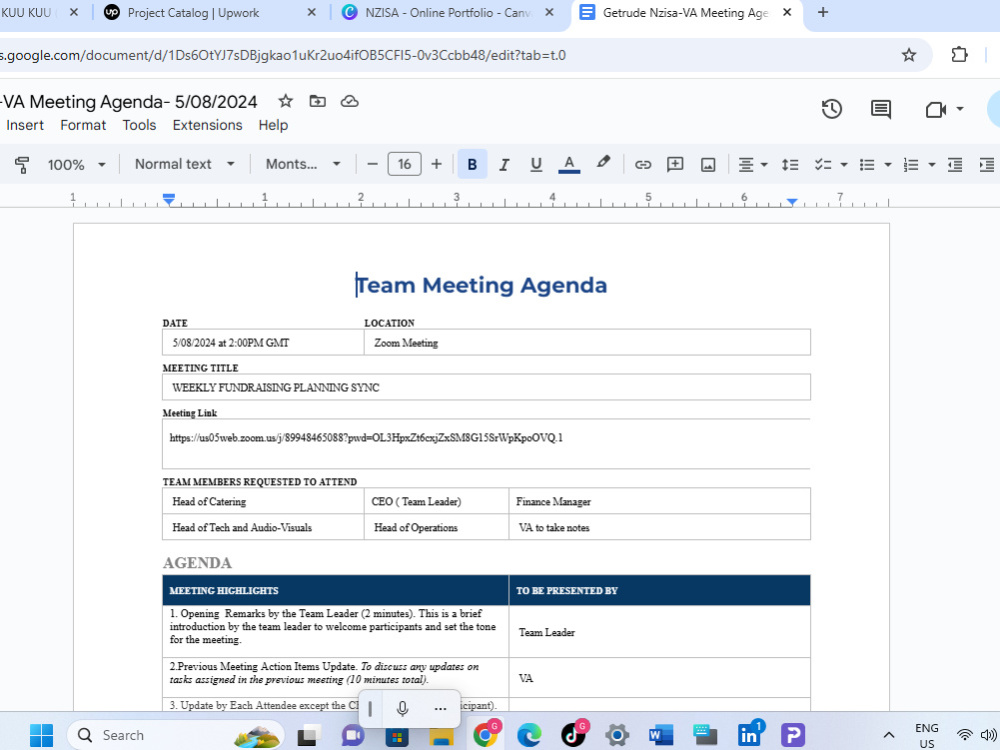
Task: Increase font size with plus button
Action: tap(436, 165)
